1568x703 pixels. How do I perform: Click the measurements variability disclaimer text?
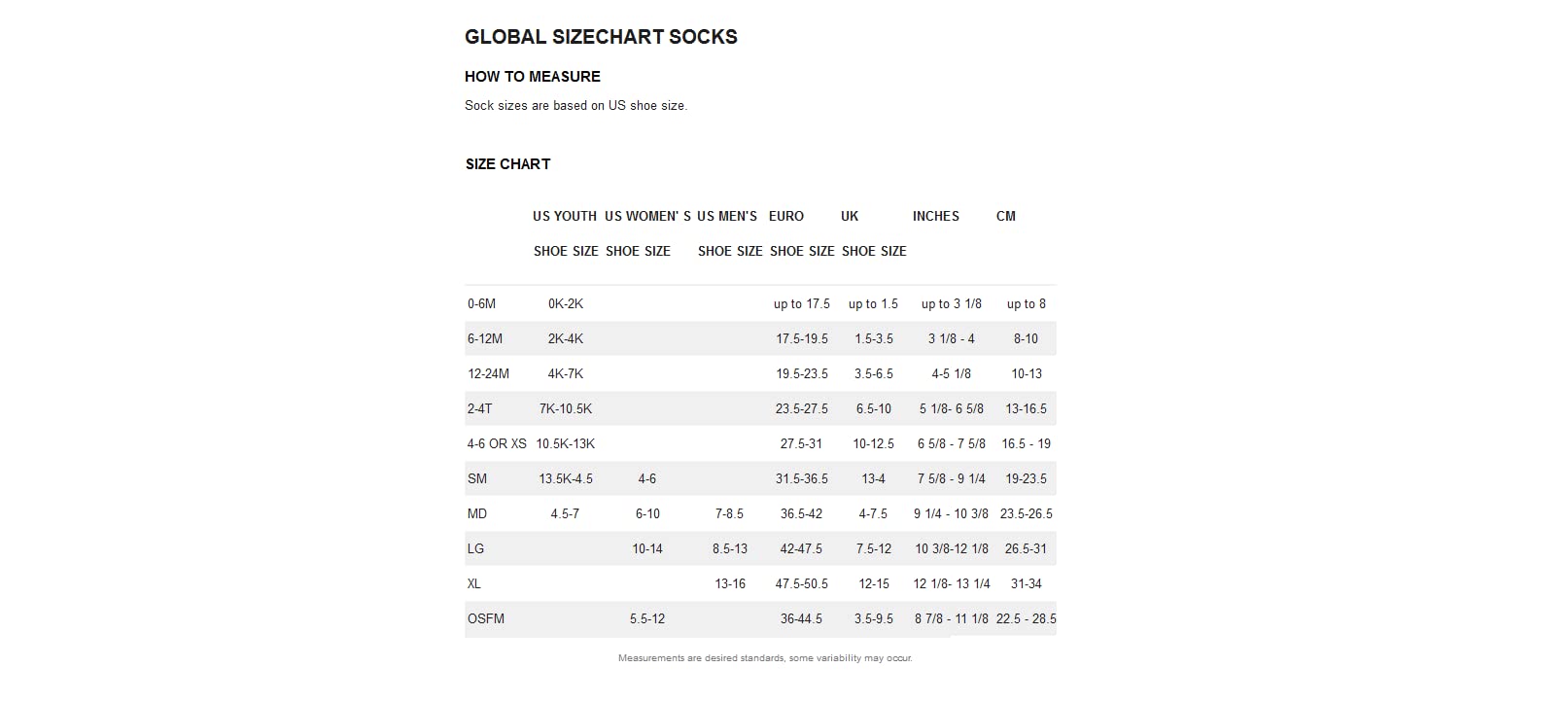(x=765, y=658)
